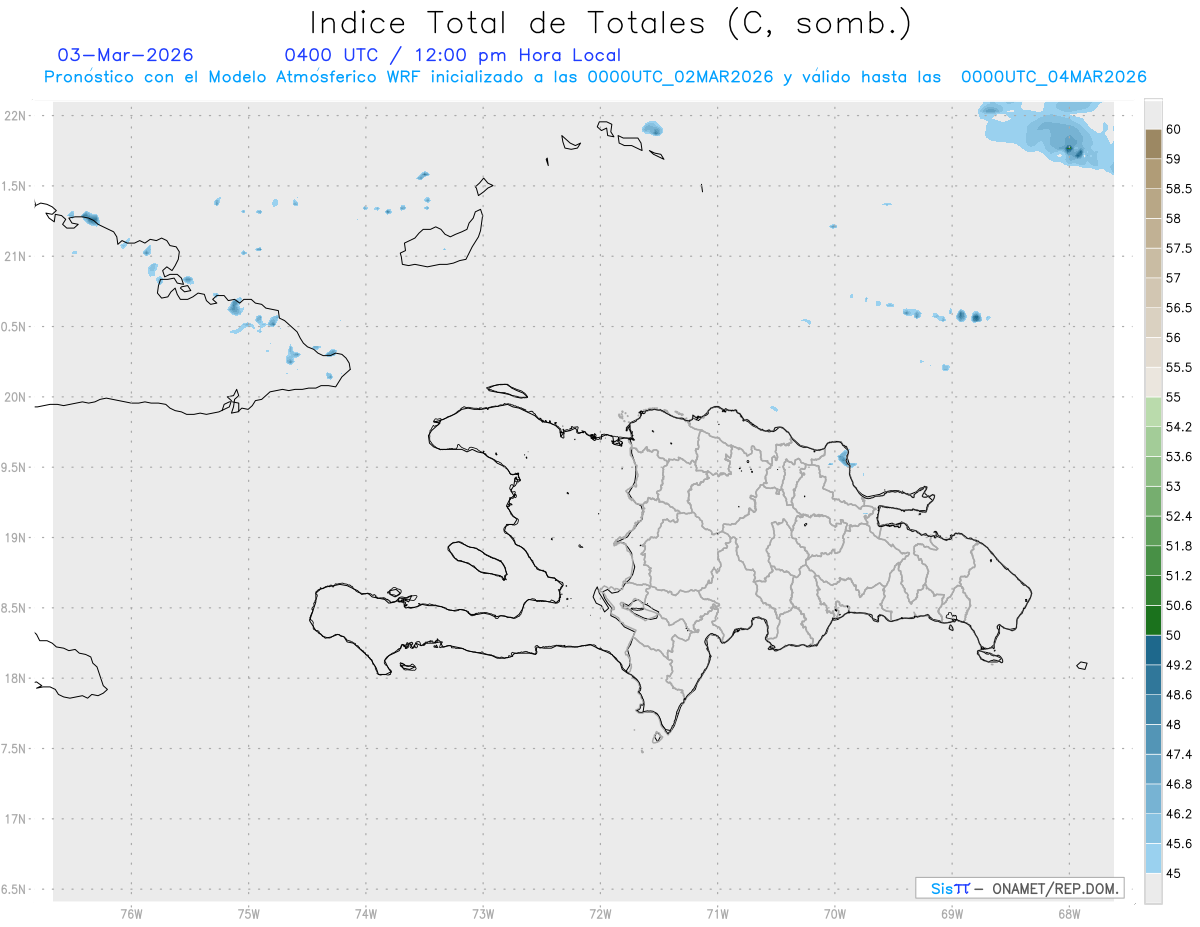Click the '46.8' colorbar label
The image size is (1200, 927).
tap(1178, 784)
